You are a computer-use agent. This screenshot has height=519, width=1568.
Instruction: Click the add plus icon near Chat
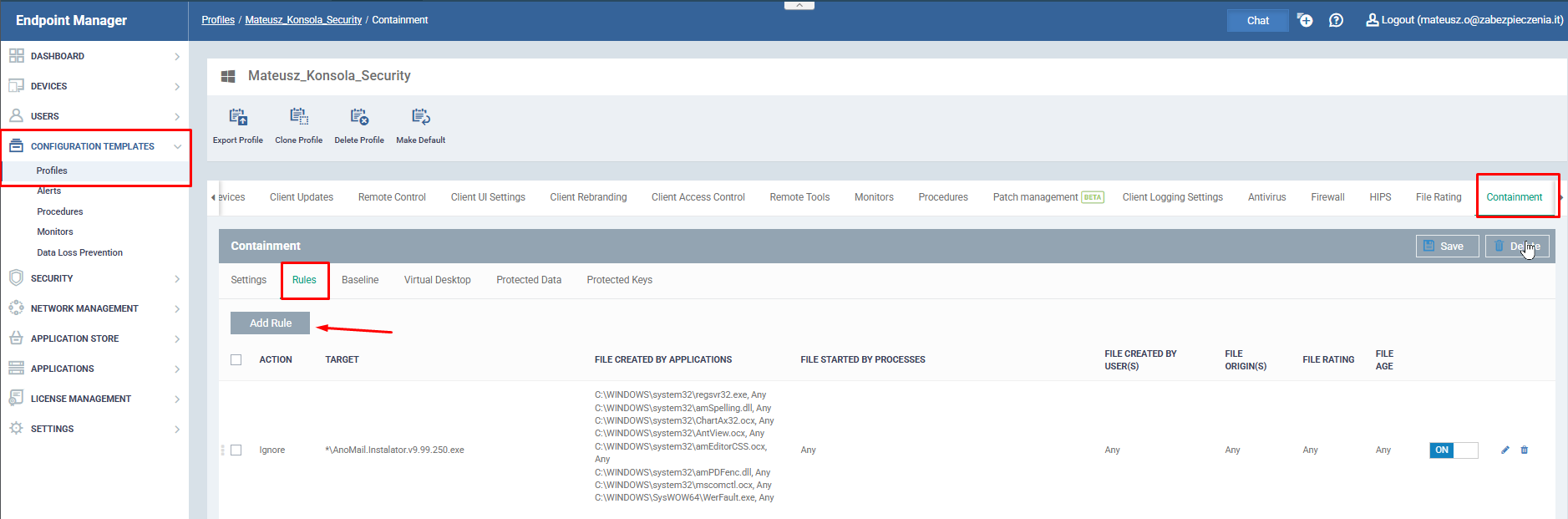[1305, 20]
